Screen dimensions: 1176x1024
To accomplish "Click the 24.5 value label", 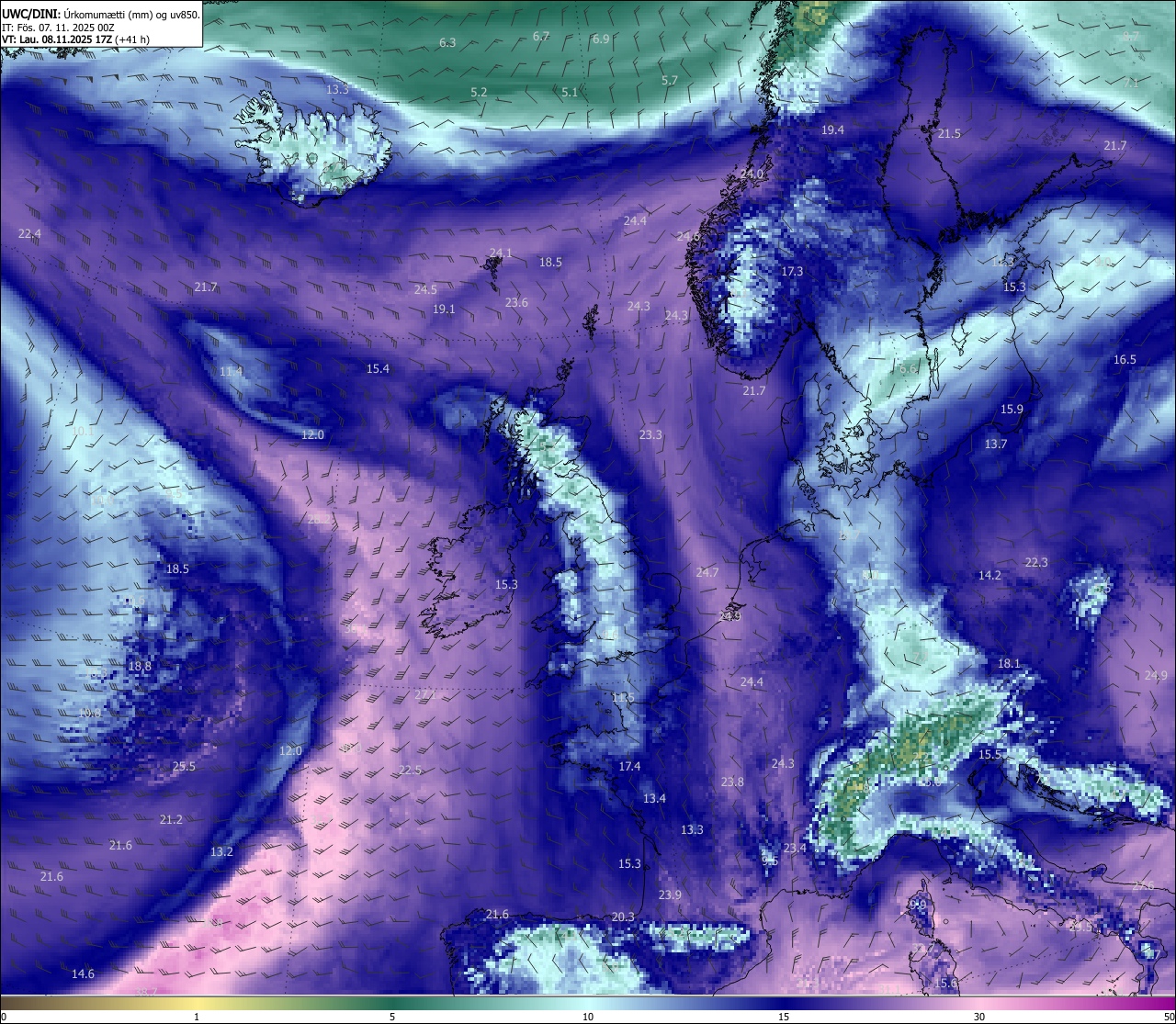I will 425,289.
